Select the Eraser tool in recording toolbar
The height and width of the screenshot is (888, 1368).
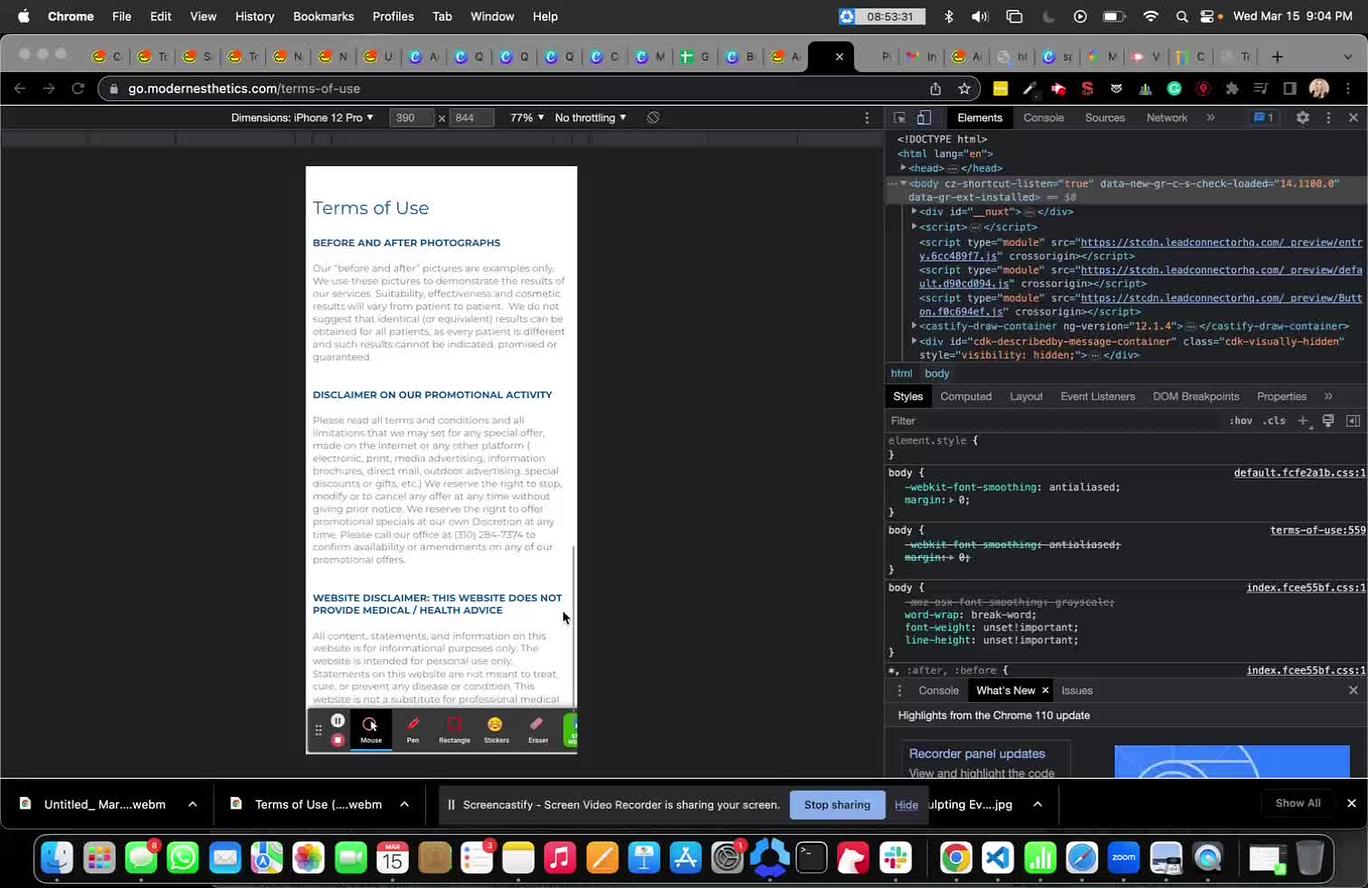pyautogui.click(x=538, y=729)
